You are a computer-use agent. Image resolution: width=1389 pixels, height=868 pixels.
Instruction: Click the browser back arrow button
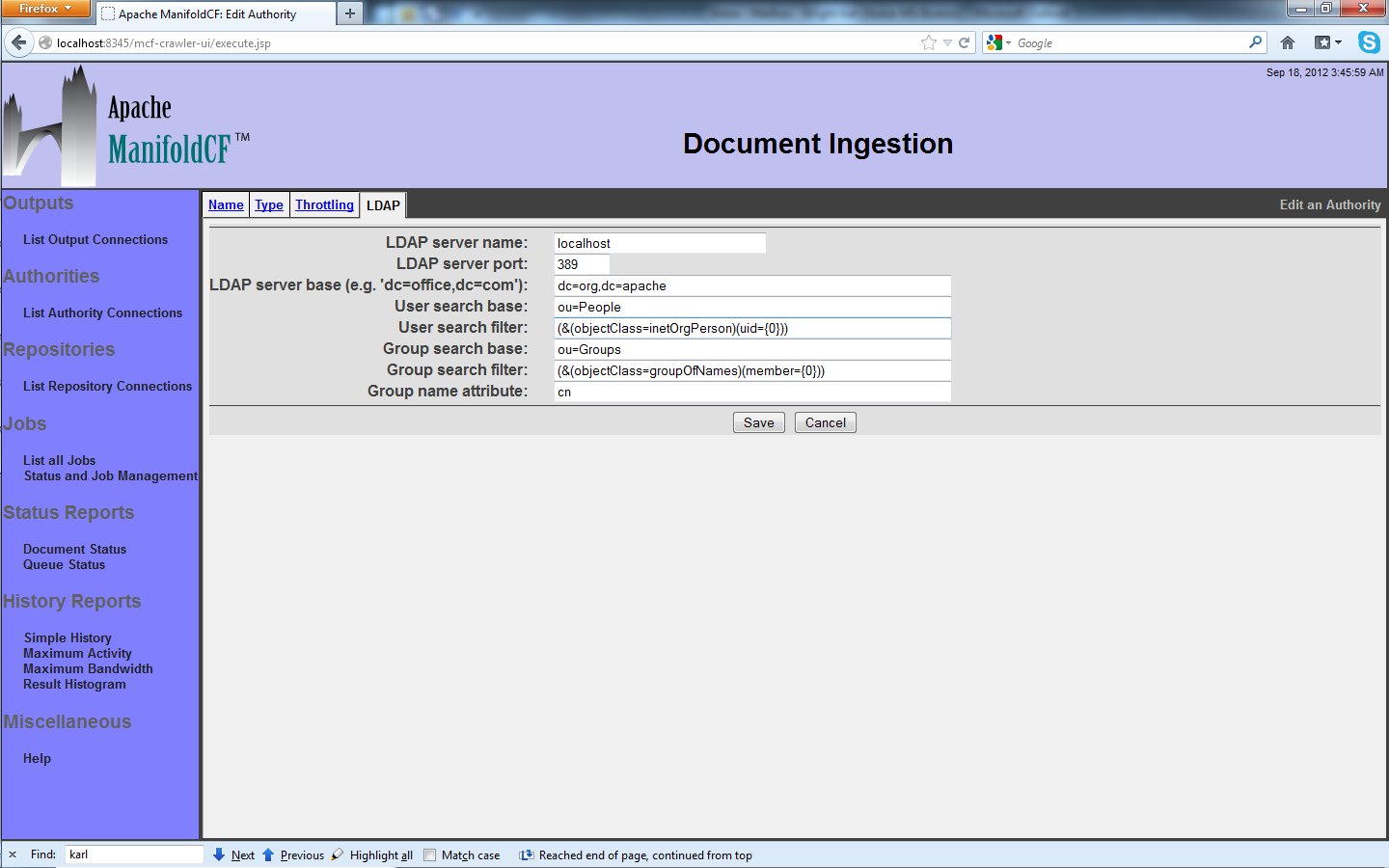pyautogui.click(x=18, y=42)
